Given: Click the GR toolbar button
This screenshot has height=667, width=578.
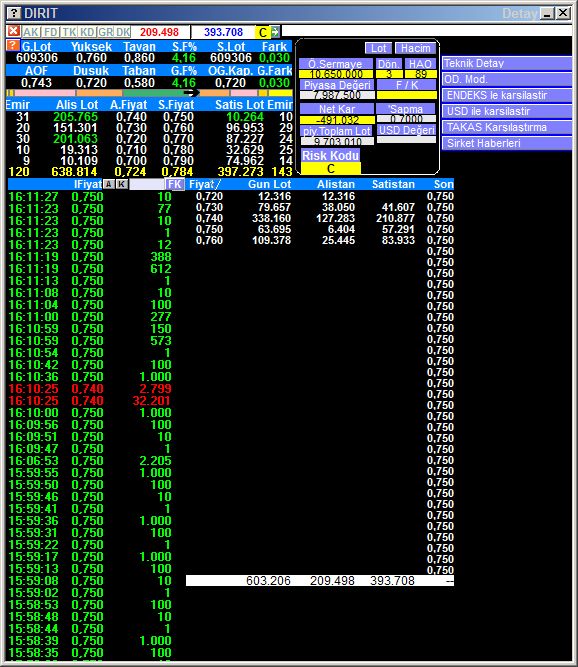Looking at the screenshot, I should [105, 32].
